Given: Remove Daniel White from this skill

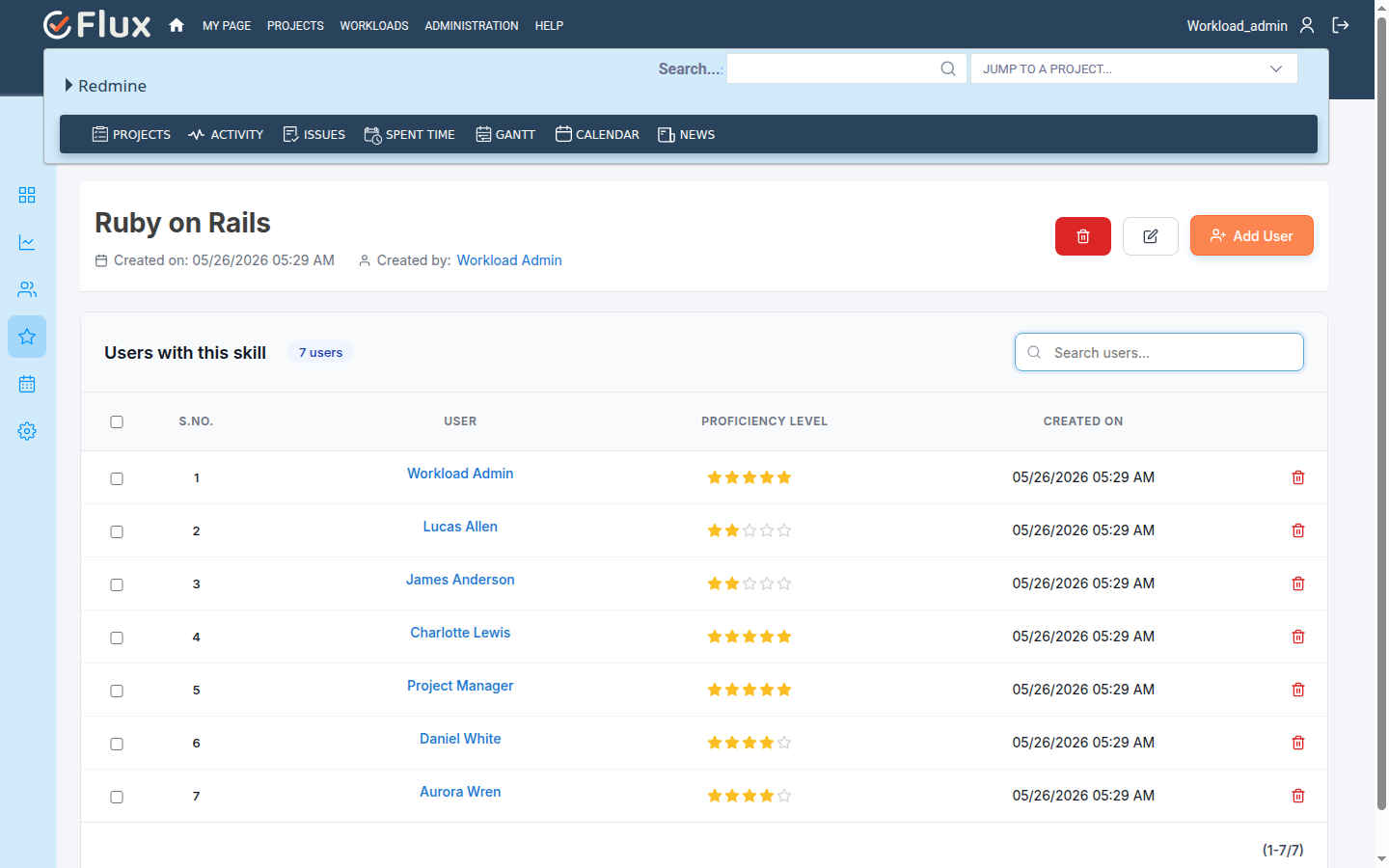Looking at the screenshot, I should (1298, 743).
